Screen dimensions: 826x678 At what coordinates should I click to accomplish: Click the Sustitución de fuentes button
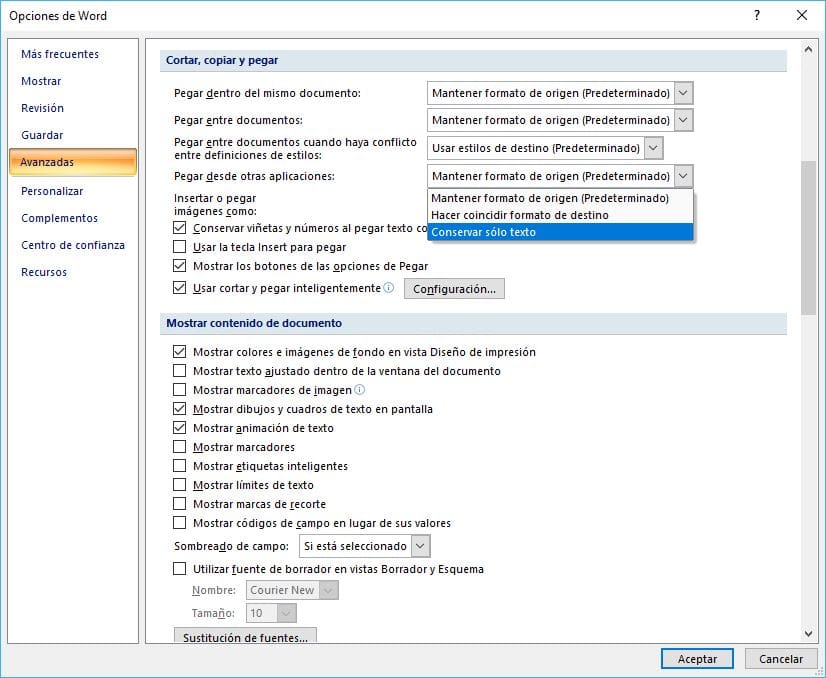tap(245, 639)
